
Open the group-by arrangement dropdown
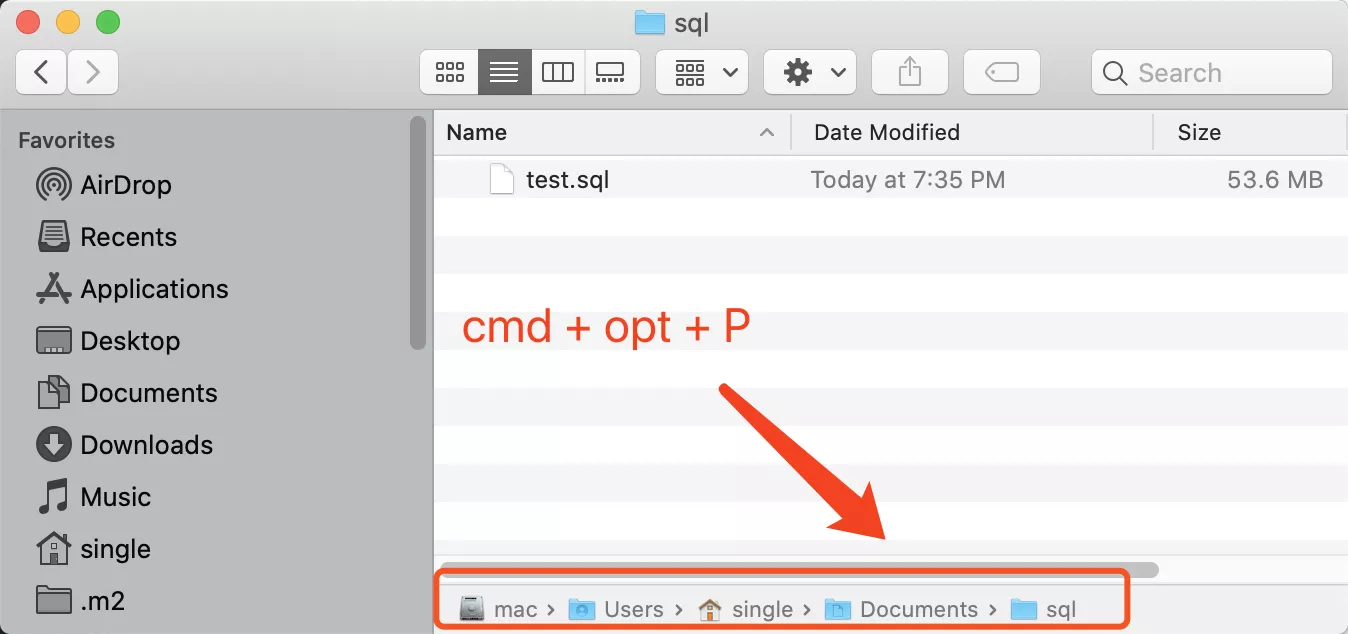[x=702, y=72]
